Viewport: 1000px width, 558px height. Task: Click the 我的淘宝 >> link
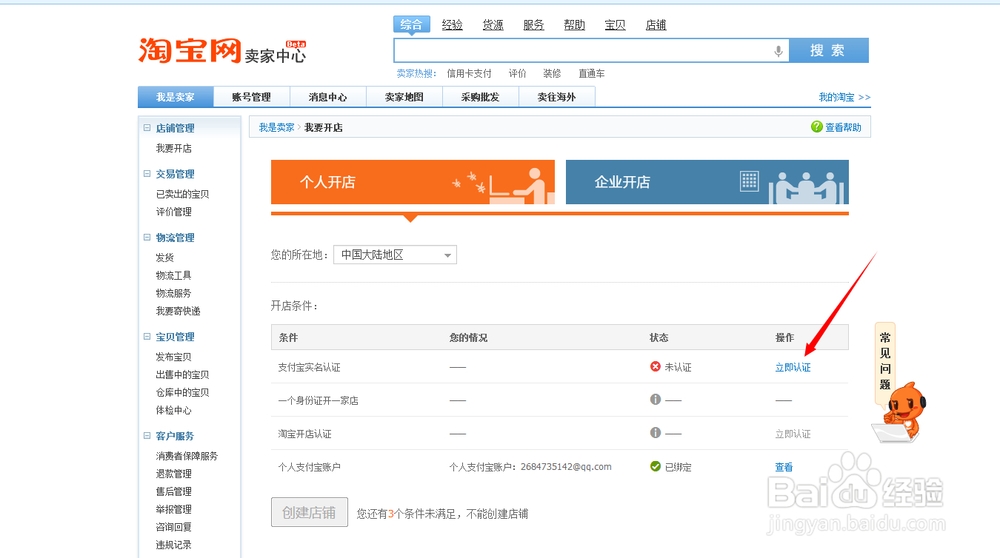844,97
